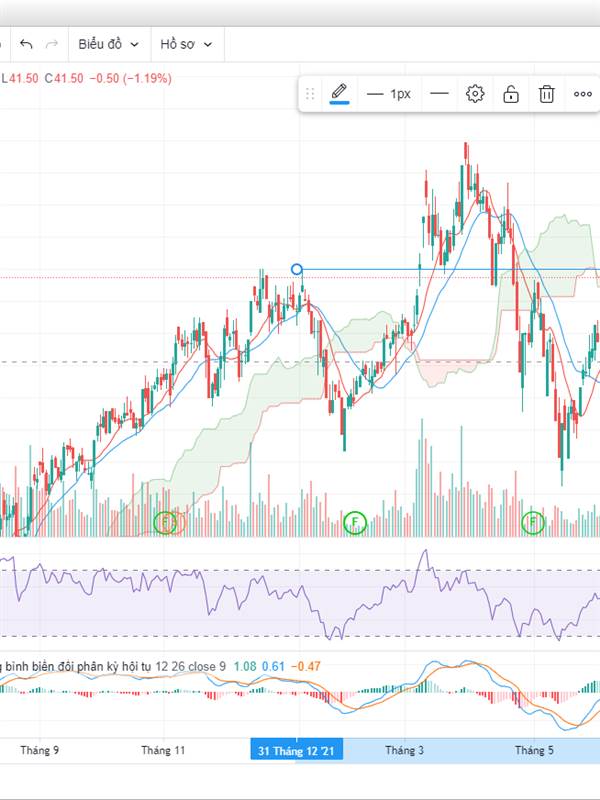The height and width of the screenshot is (800, 600).
Task: Open more options three-dots menu
Action: pos(583,94)
